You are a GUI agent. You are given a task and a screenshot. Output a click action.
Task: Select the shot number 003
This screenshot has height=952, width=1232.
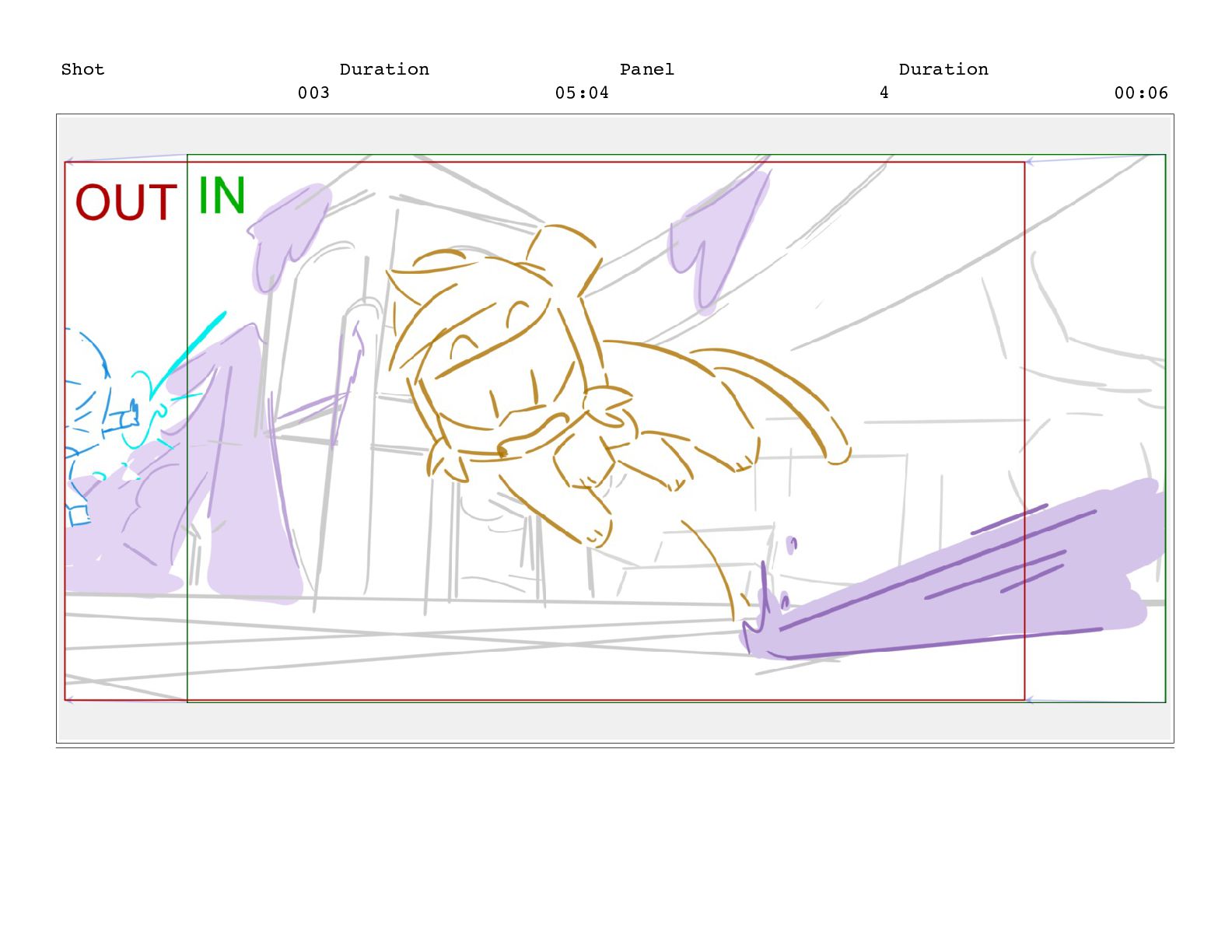(x=313, y=93)
